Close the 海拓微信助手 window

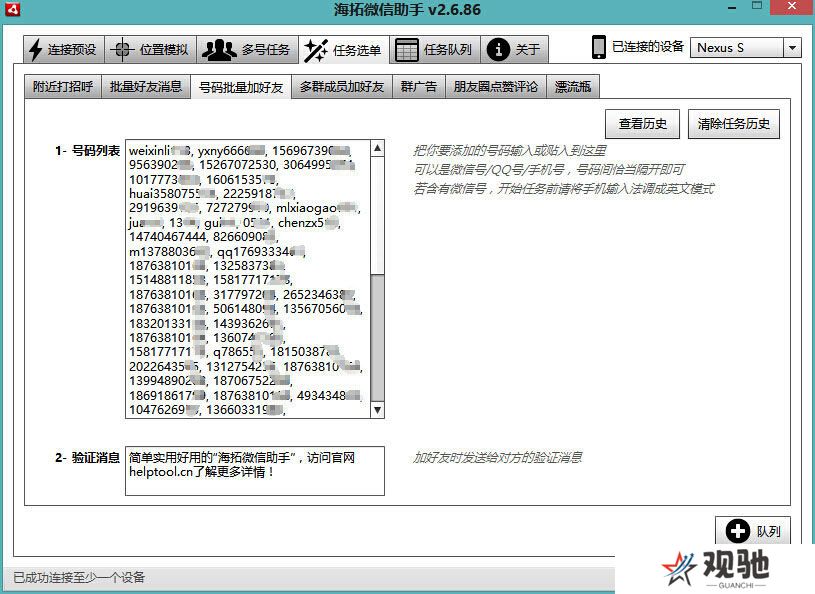[x=792, y=7]
